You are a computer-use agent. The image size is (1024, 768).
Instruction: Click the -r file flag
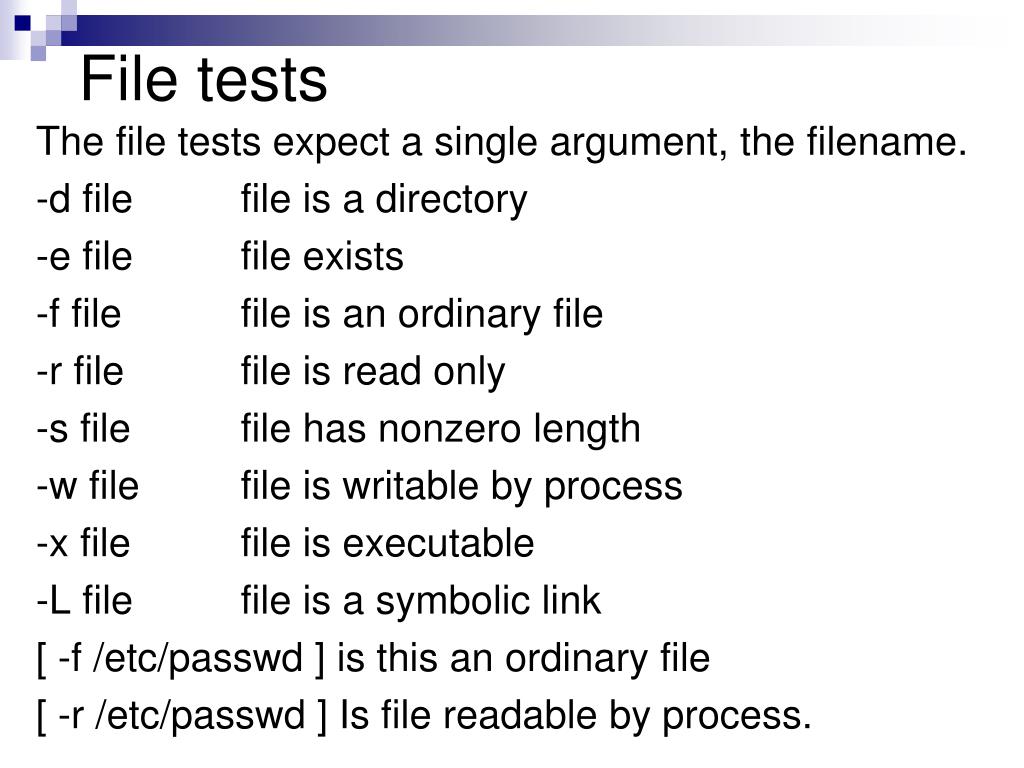80,372
